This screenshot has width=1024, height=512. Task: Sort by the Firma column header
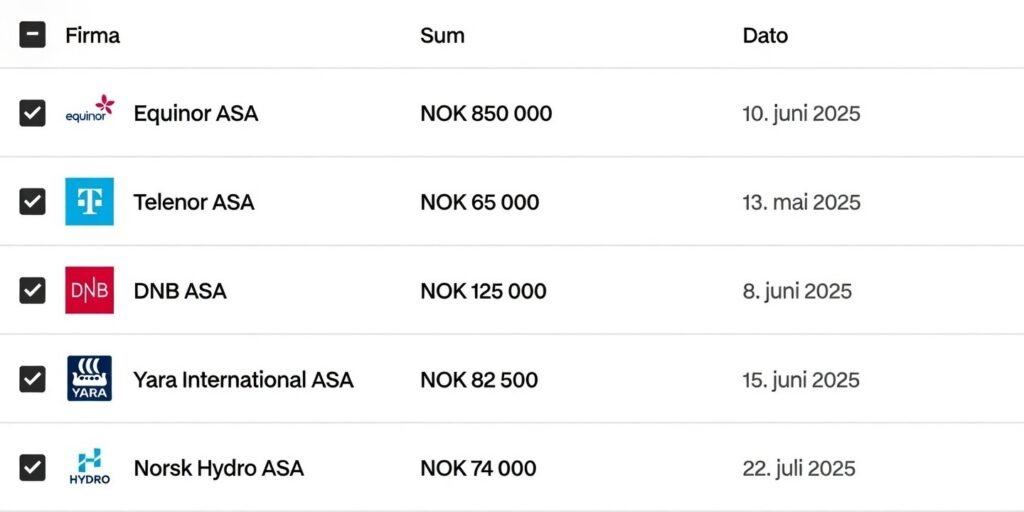92,36
